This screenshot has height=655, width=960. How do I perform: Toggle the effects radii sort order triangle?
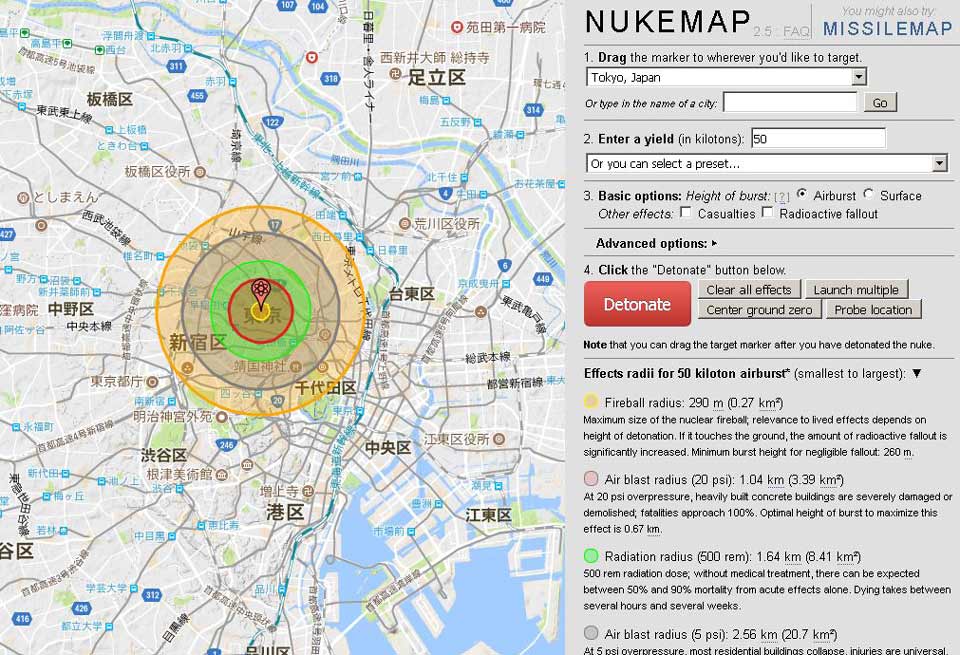917,373
